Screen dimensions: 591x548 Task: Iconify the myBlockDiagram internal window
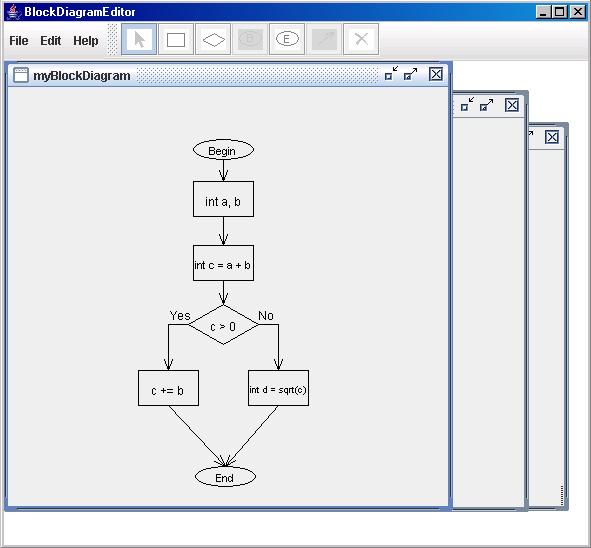[391, 73]
